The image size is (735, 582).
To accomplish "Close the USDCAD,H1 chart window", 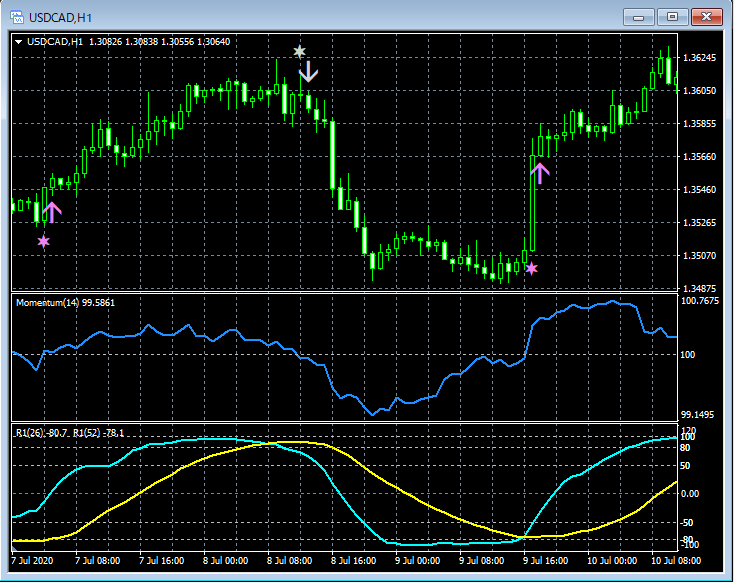I will pyautogui.click(x=706, y=17).
